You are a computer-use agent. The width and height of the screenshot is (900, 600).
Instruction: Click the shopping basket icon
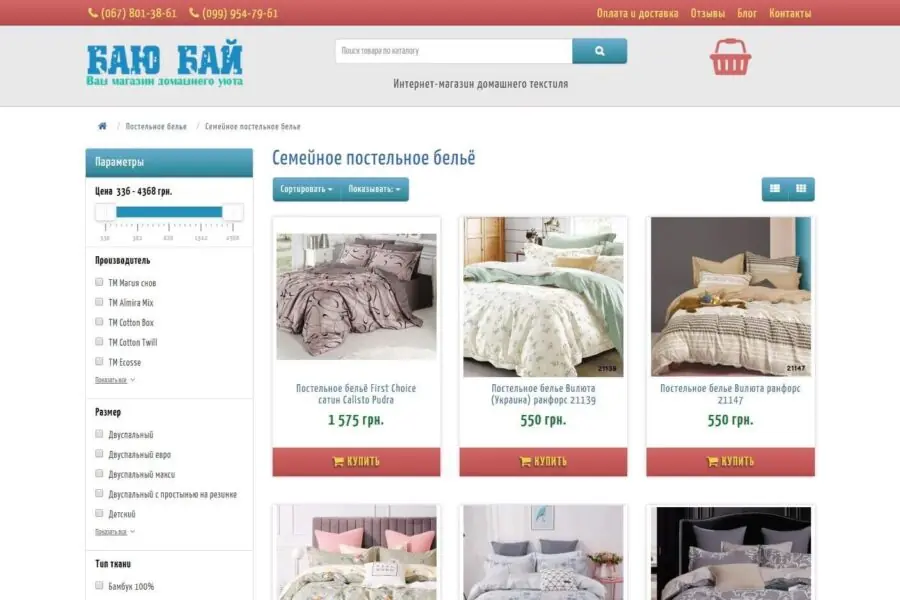[730, 57]
